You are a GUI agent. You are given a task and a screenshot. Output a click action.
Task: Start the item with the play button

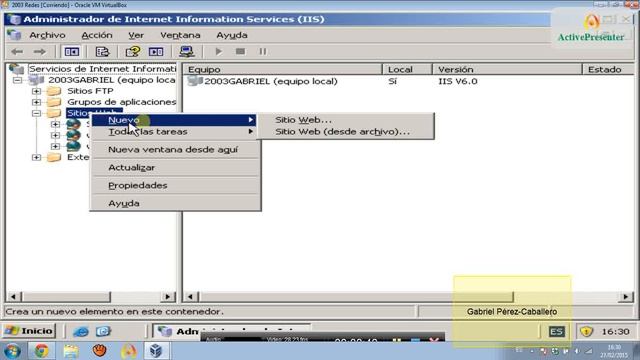218,52
